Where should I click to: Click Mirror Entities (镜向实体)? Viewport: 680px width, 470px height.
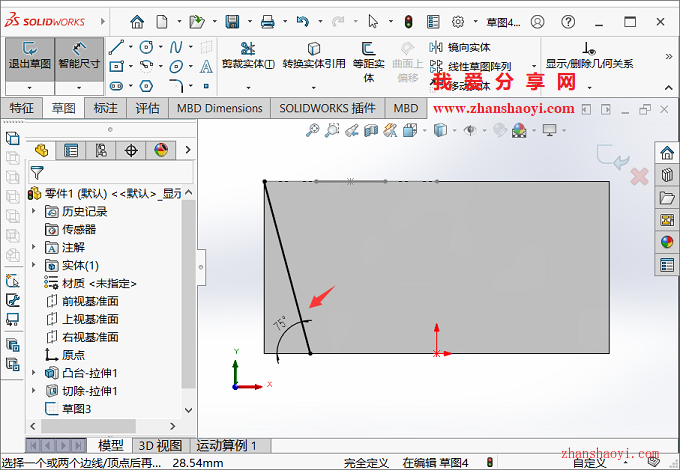point(460,47)
